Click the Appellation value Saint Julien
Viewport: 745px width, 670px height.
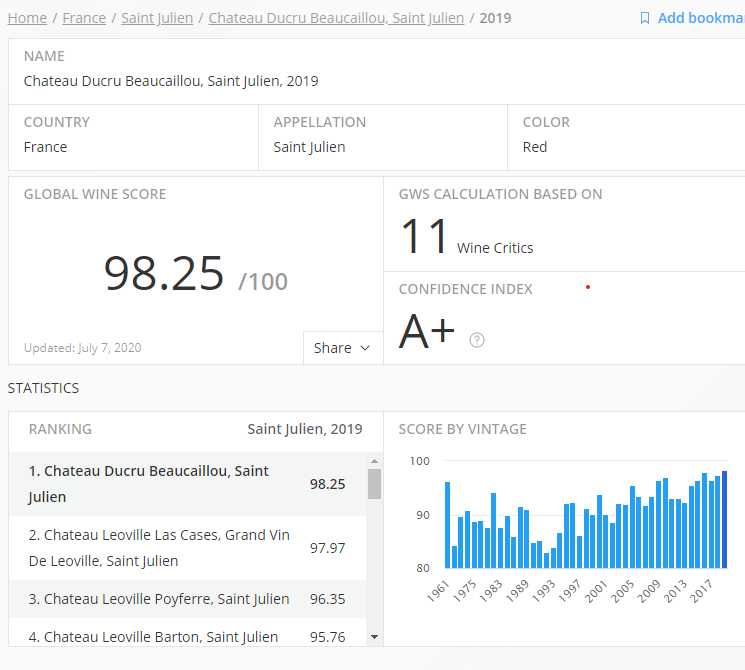click(309, 147)
